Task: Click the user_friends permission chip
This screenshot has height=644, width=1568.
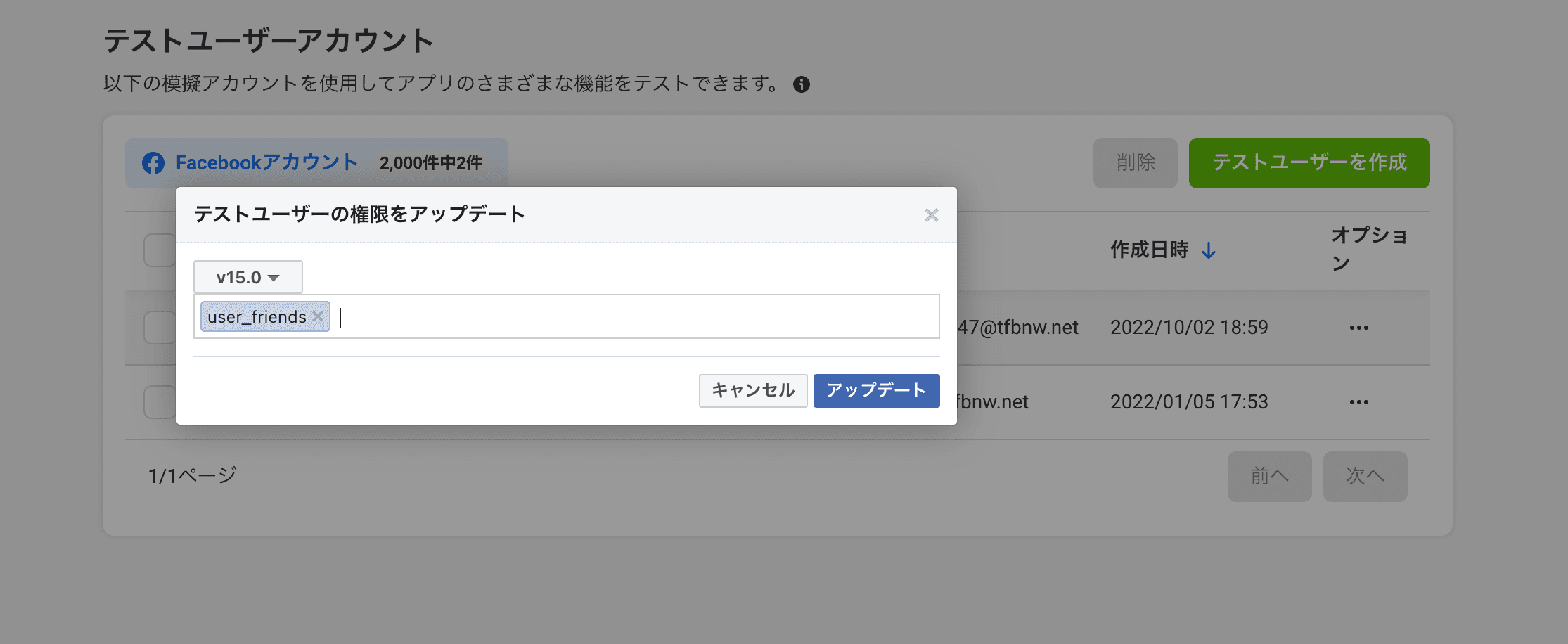Action: tap(257, 317)
